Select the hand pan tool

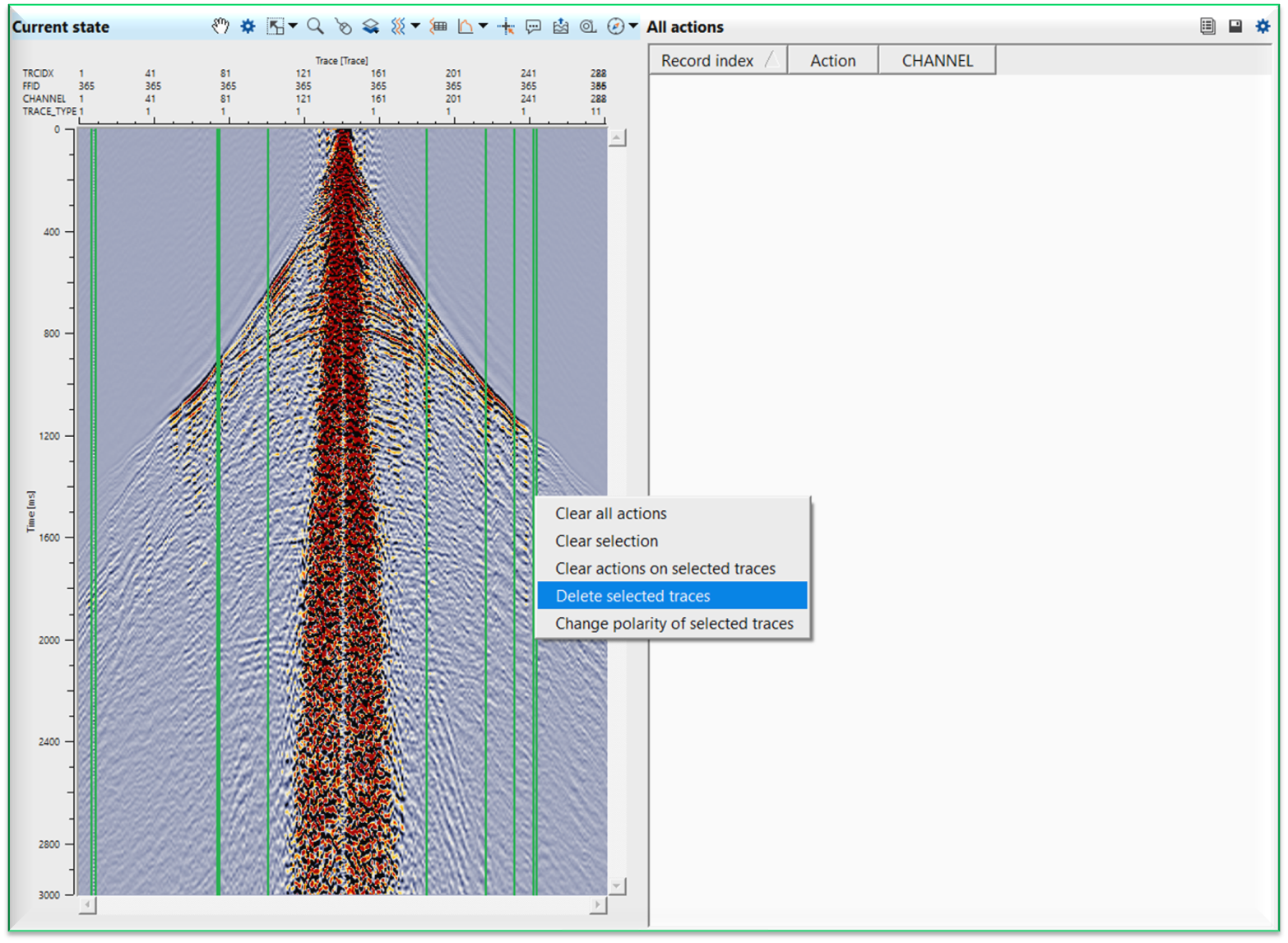[220, 26]
